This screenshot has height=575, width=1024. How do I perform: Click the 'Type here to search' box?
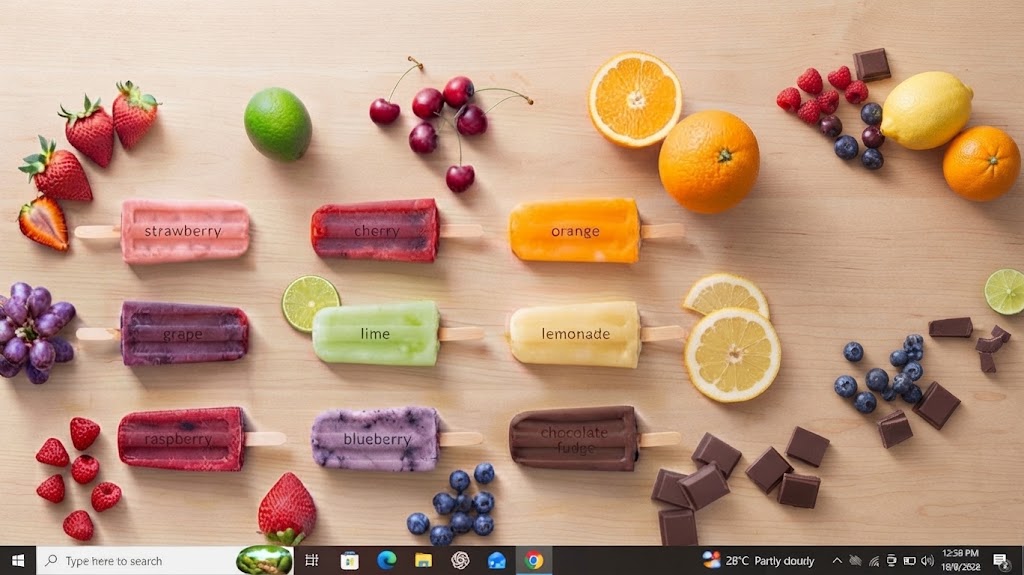165,561
